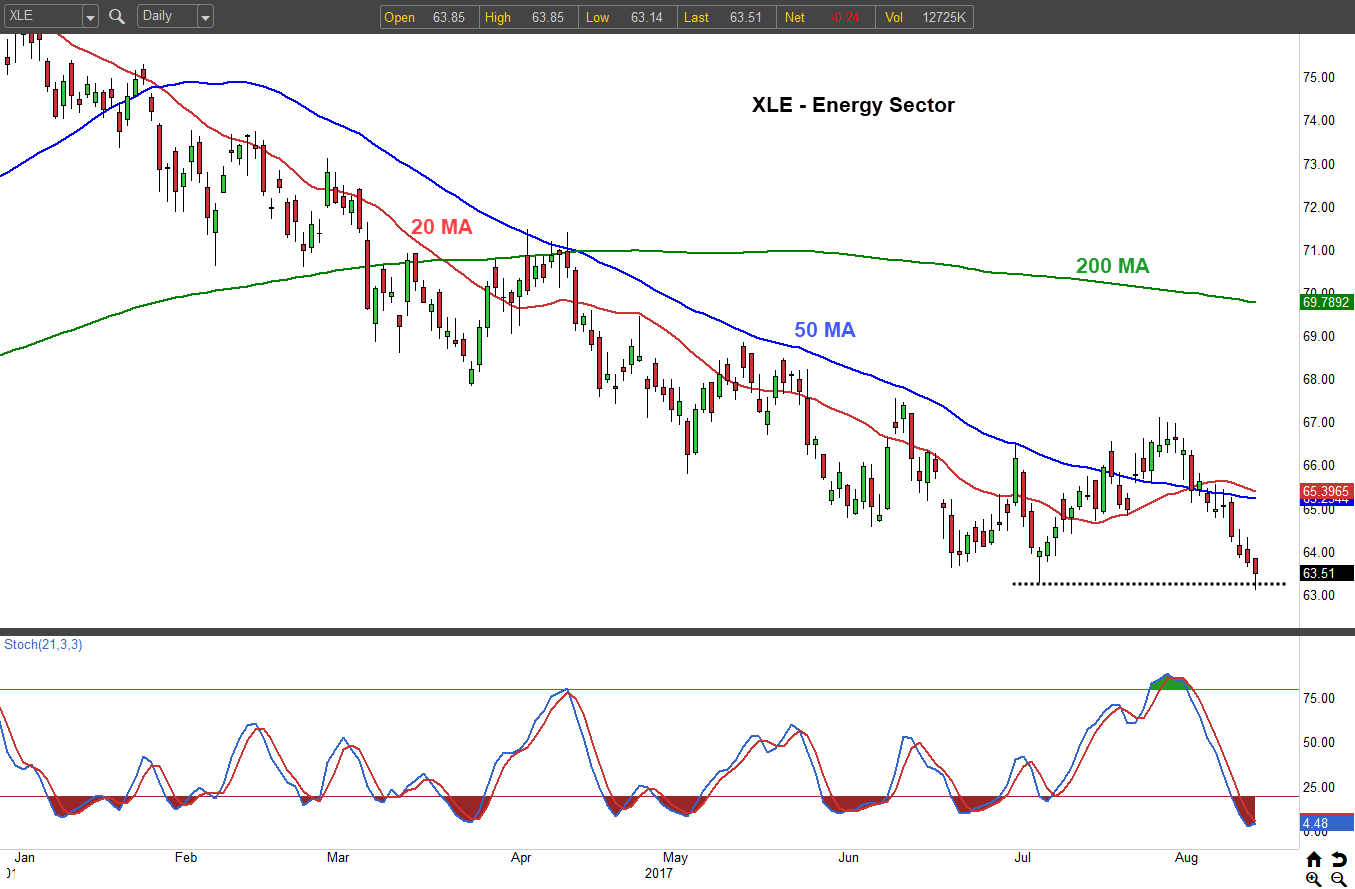
Task: Select the Low value 63.14
Action: pos(647,17)
